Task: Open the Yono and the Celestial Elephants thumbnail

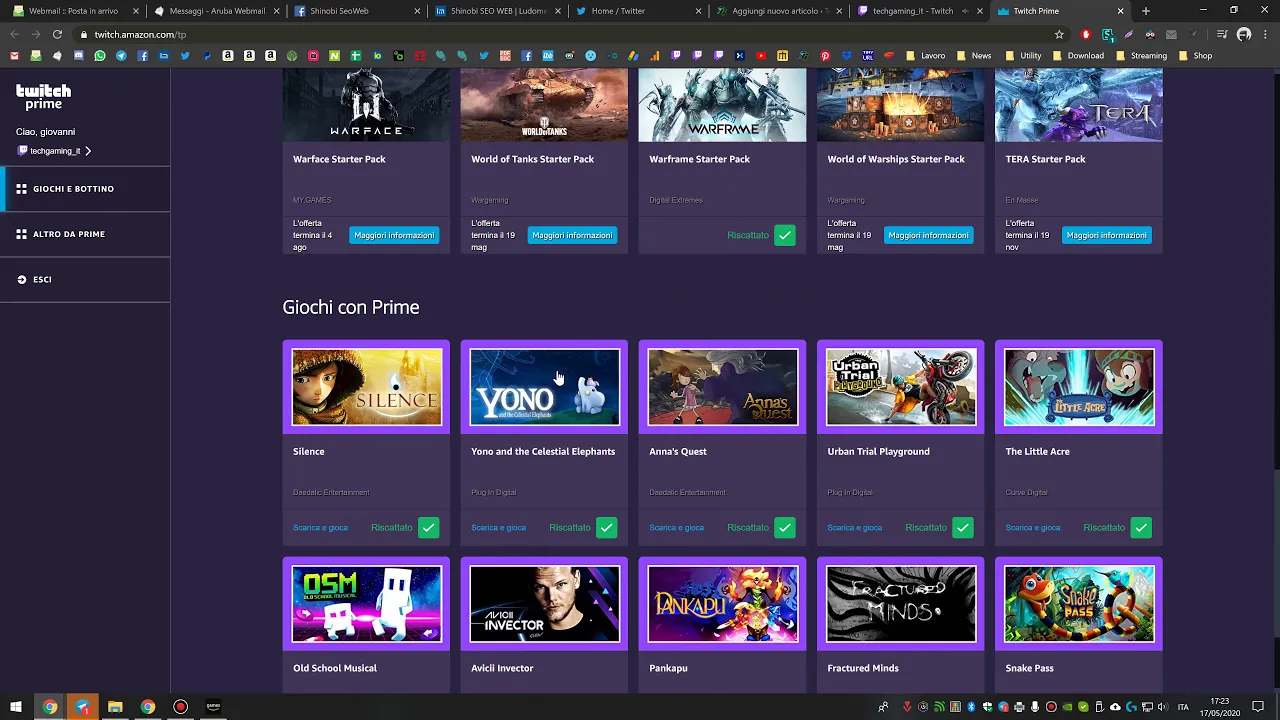Action: 544,387
